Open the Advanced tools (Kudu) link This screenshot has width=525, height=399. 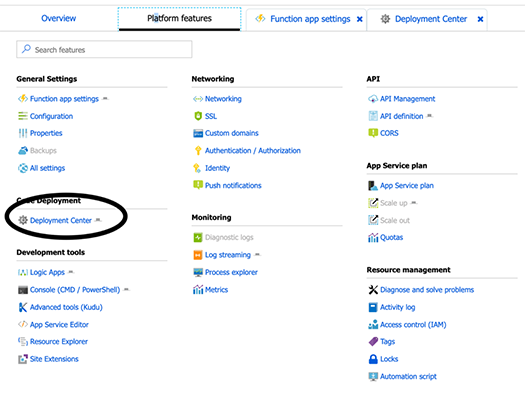[x=66, y=307]
